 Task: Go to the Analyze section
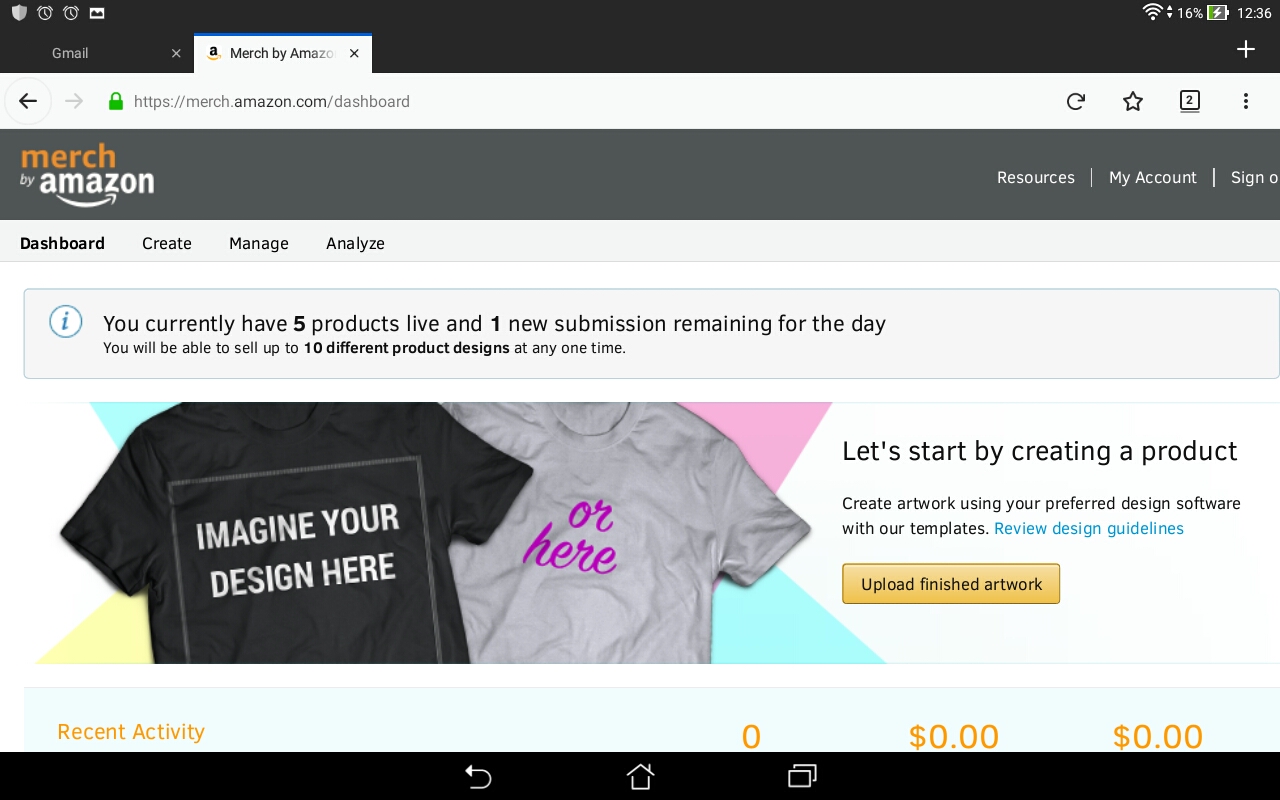[355, 243]
